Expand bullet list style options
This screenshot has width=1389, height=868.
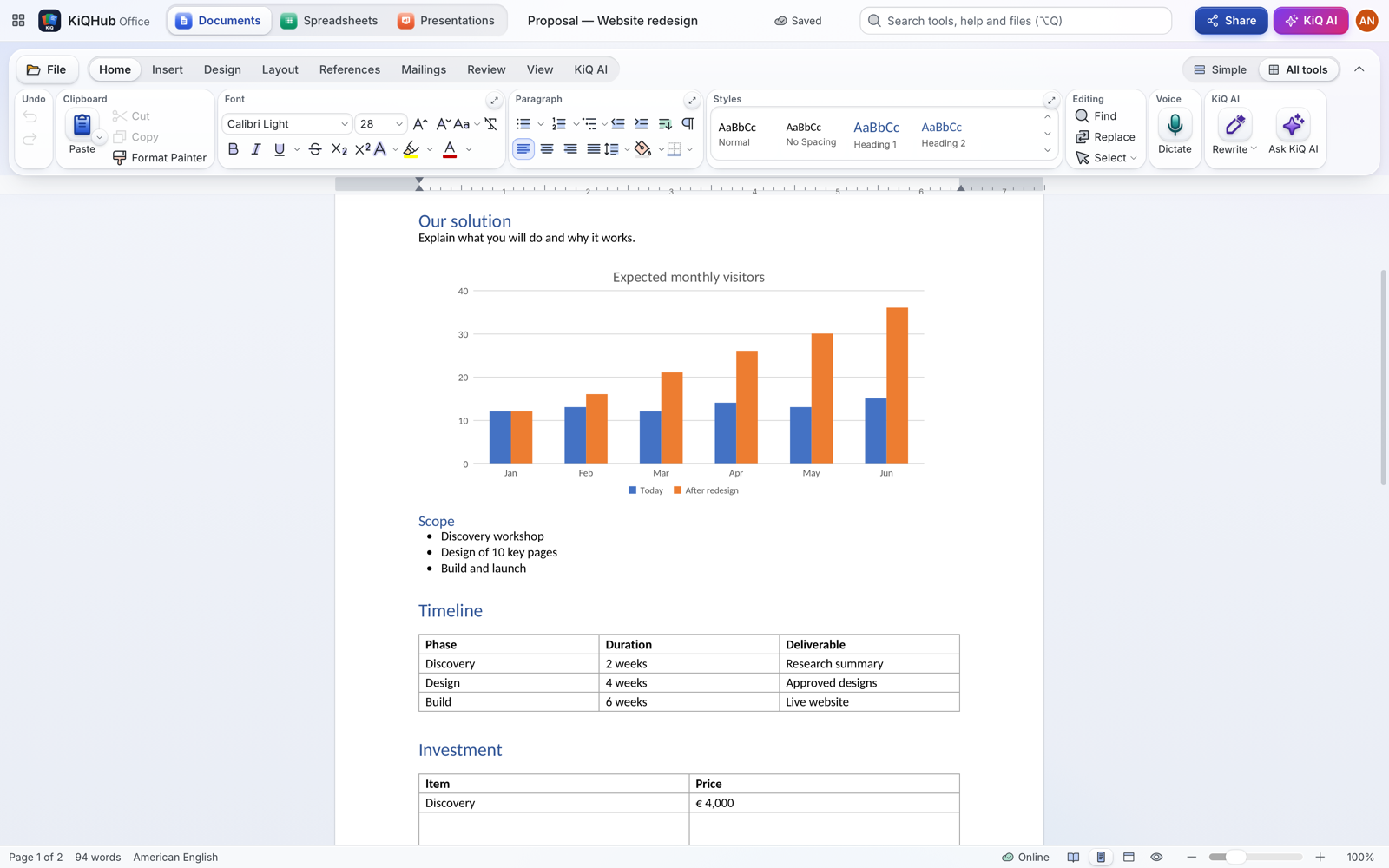pos(540,124)
